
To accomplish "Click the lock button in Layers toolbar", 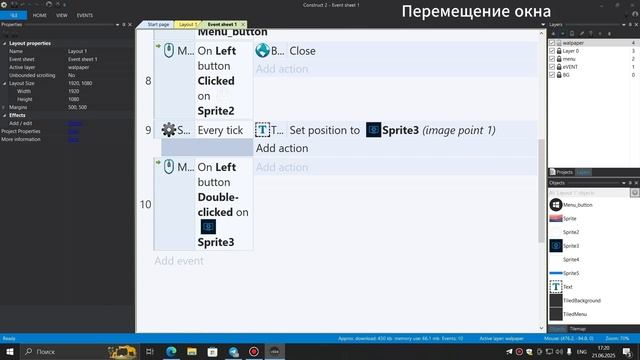I will pyautogui.click(x=572, y=33).
